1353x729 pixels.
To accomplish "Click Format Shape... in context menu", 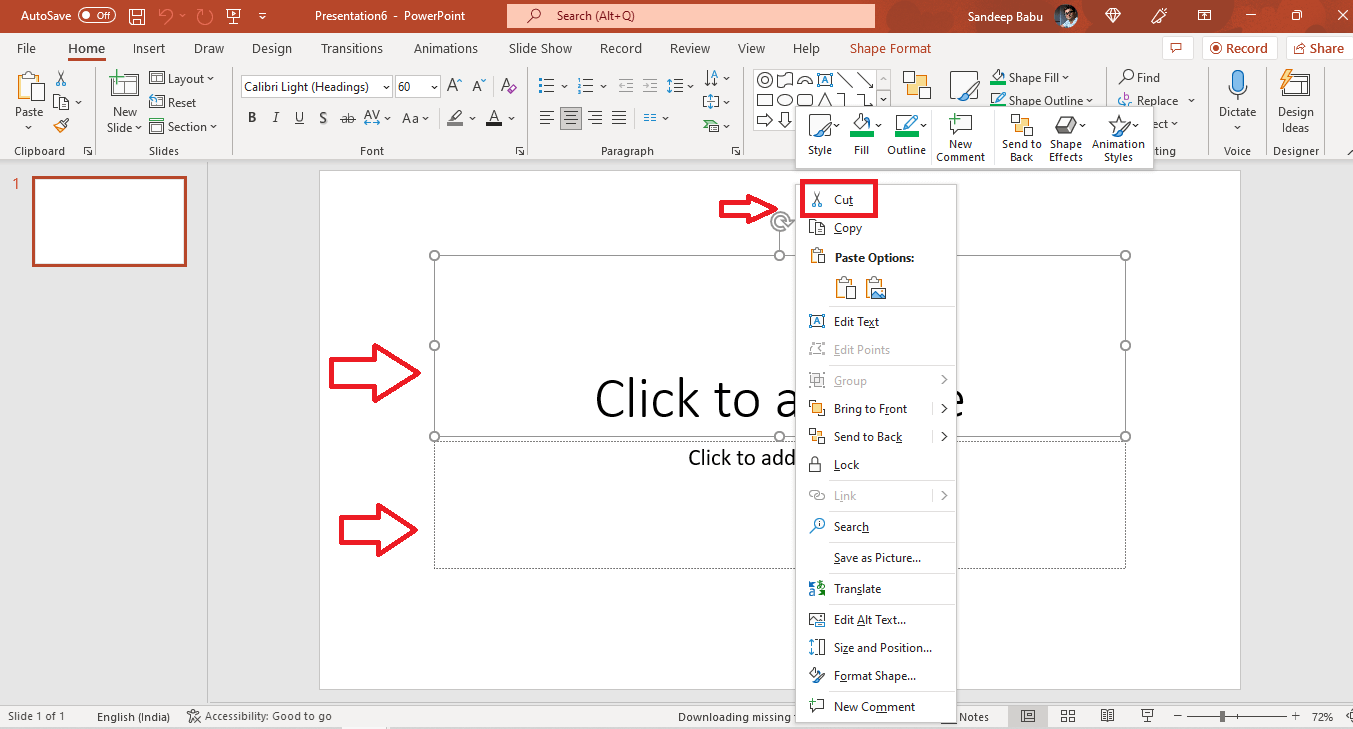I will click(874, 676).
